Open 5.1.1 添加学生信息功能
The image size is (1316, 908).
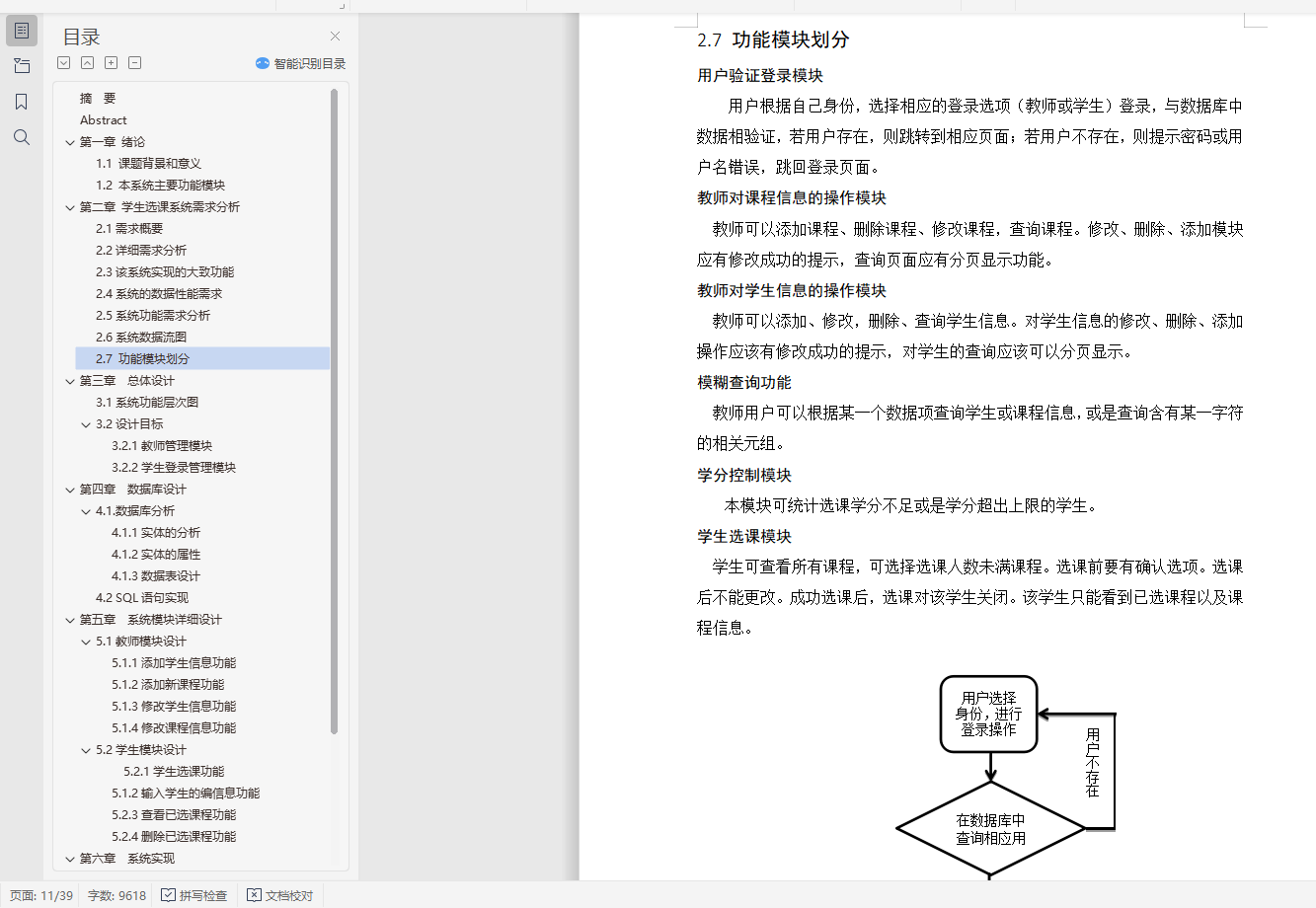click(x=174, y=663)
